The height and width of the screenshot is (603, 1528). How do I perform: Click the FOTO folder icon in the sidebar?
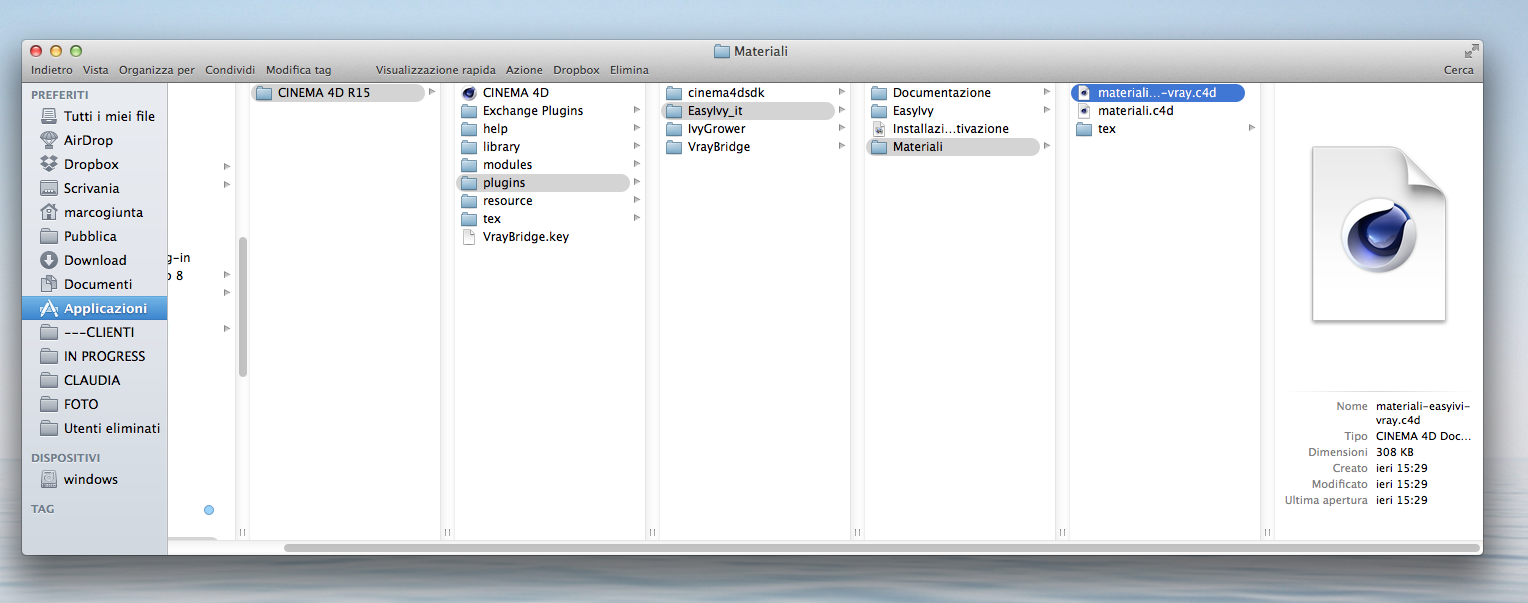[x=48, y=404]
